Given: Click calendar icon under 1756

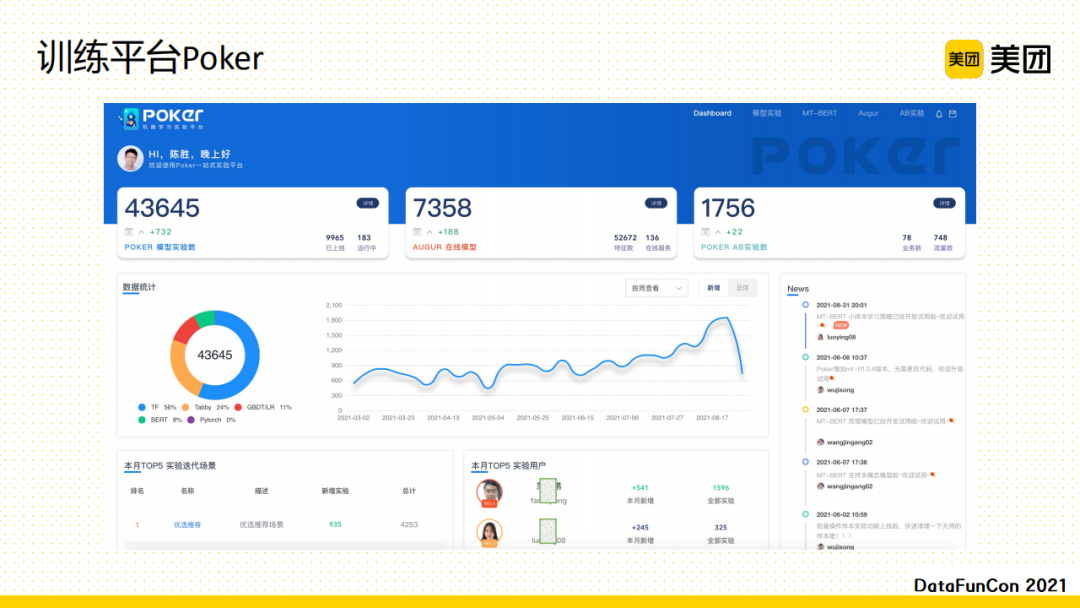Looking at the screenshot, I should tap(705, 232).
